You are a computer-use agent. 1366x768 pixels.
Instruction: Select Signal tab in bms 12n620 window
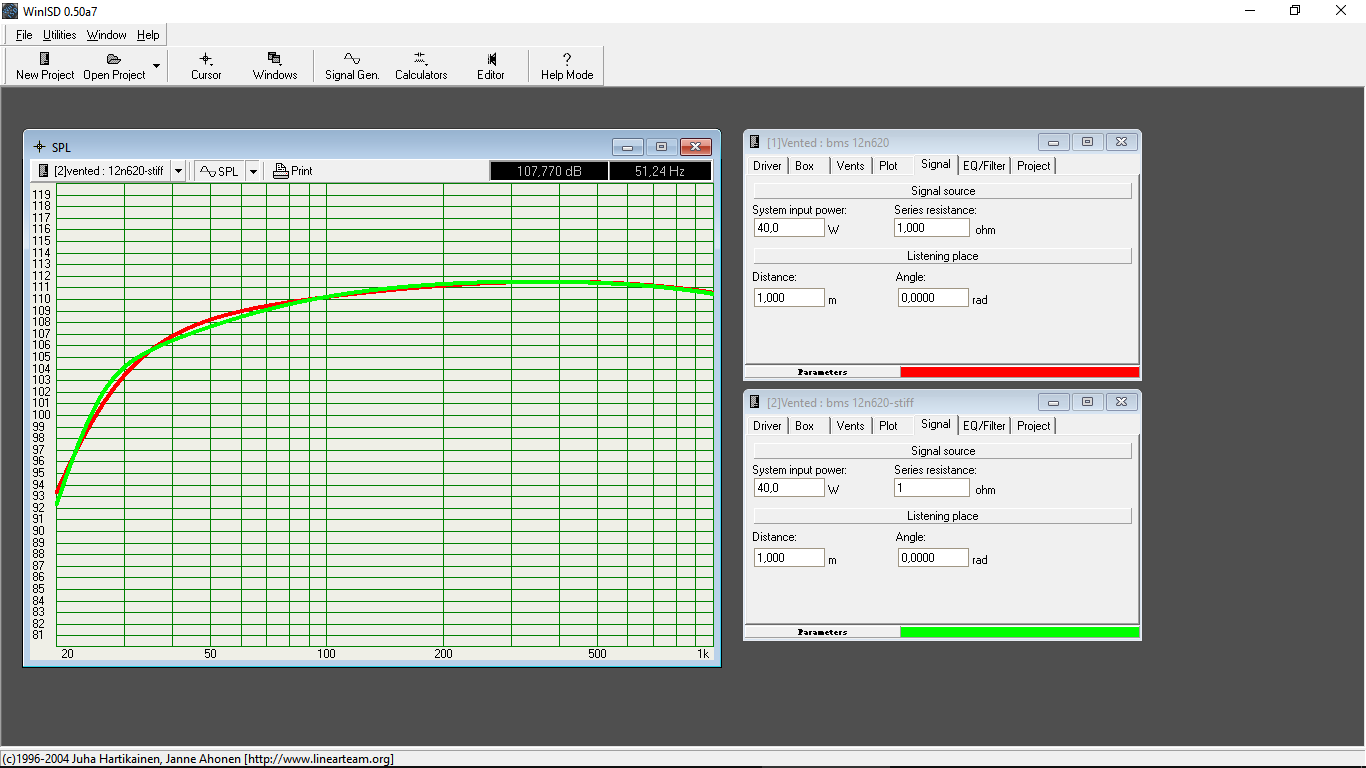(x=936, y=165)
